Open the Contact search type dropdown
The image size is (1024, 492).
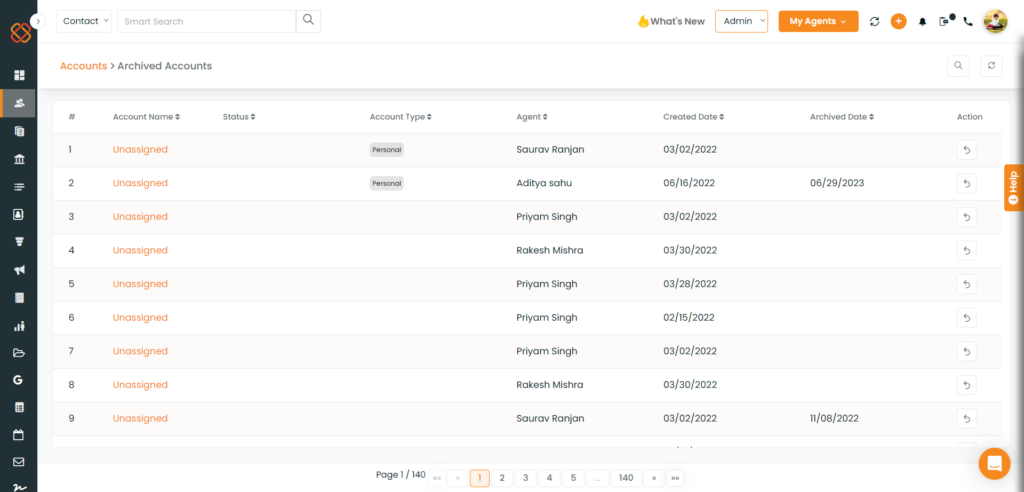click(84, 21)
